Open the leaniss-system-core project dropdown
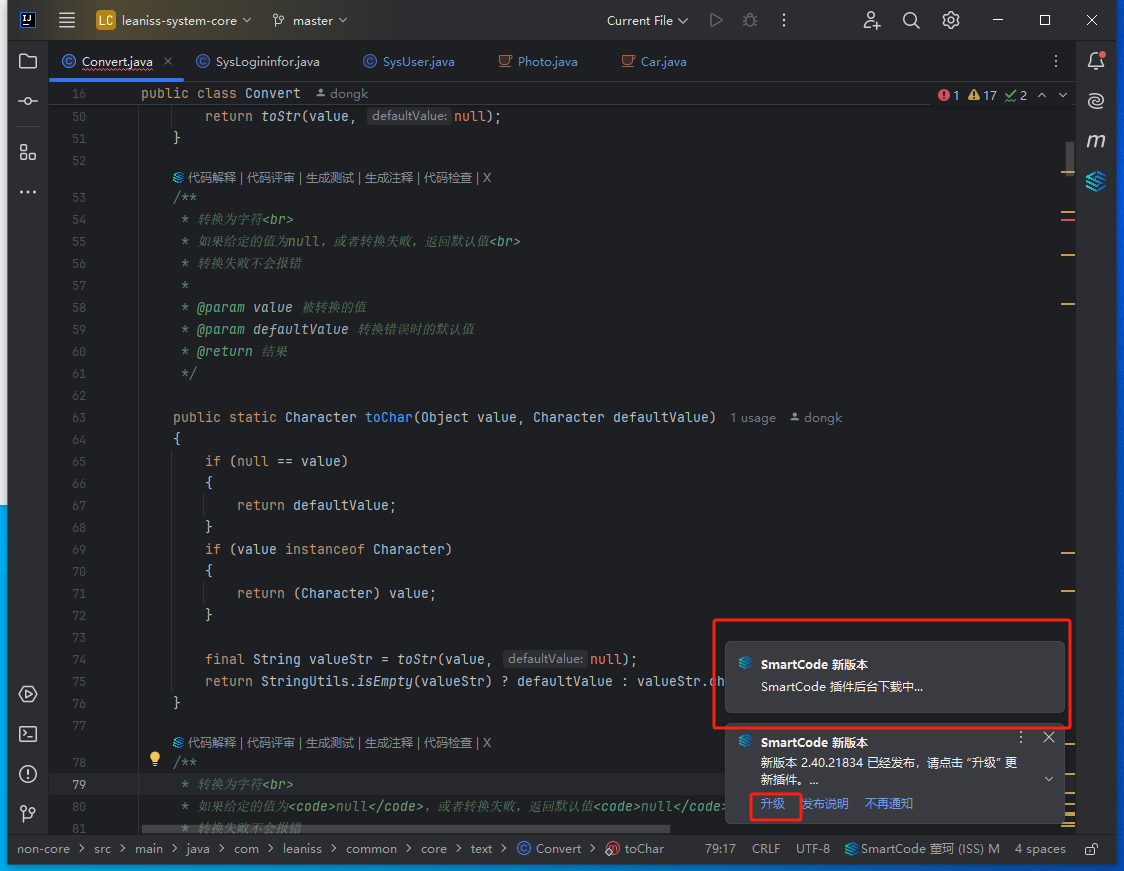The width and height of the screenshot is (1124, 871). tap(174, 20)
